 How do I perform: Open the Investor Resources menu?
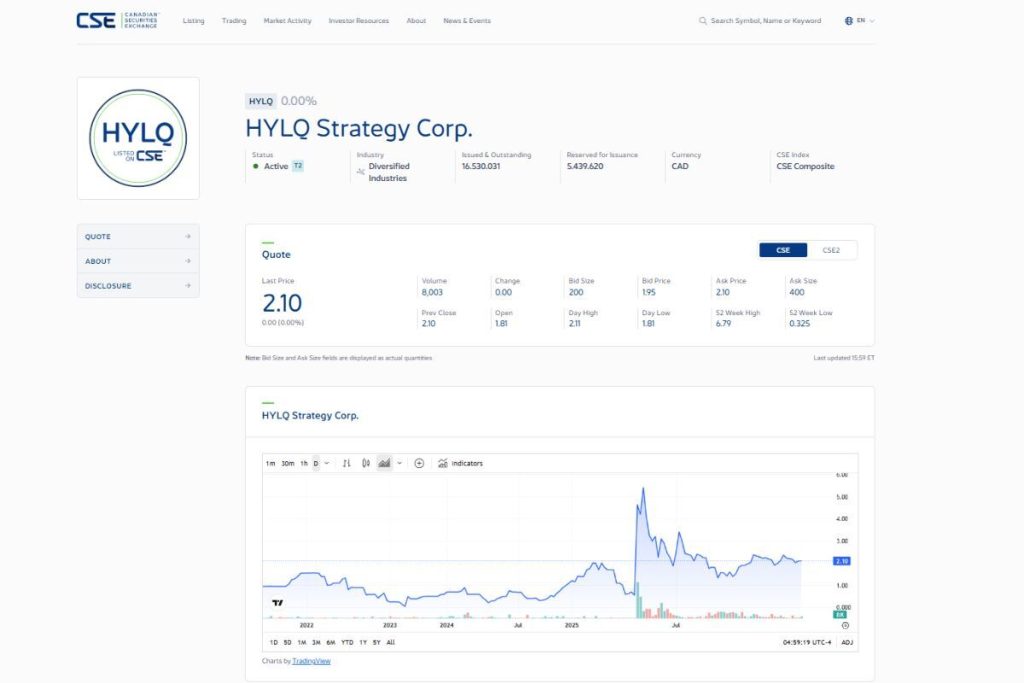[359, 21]
